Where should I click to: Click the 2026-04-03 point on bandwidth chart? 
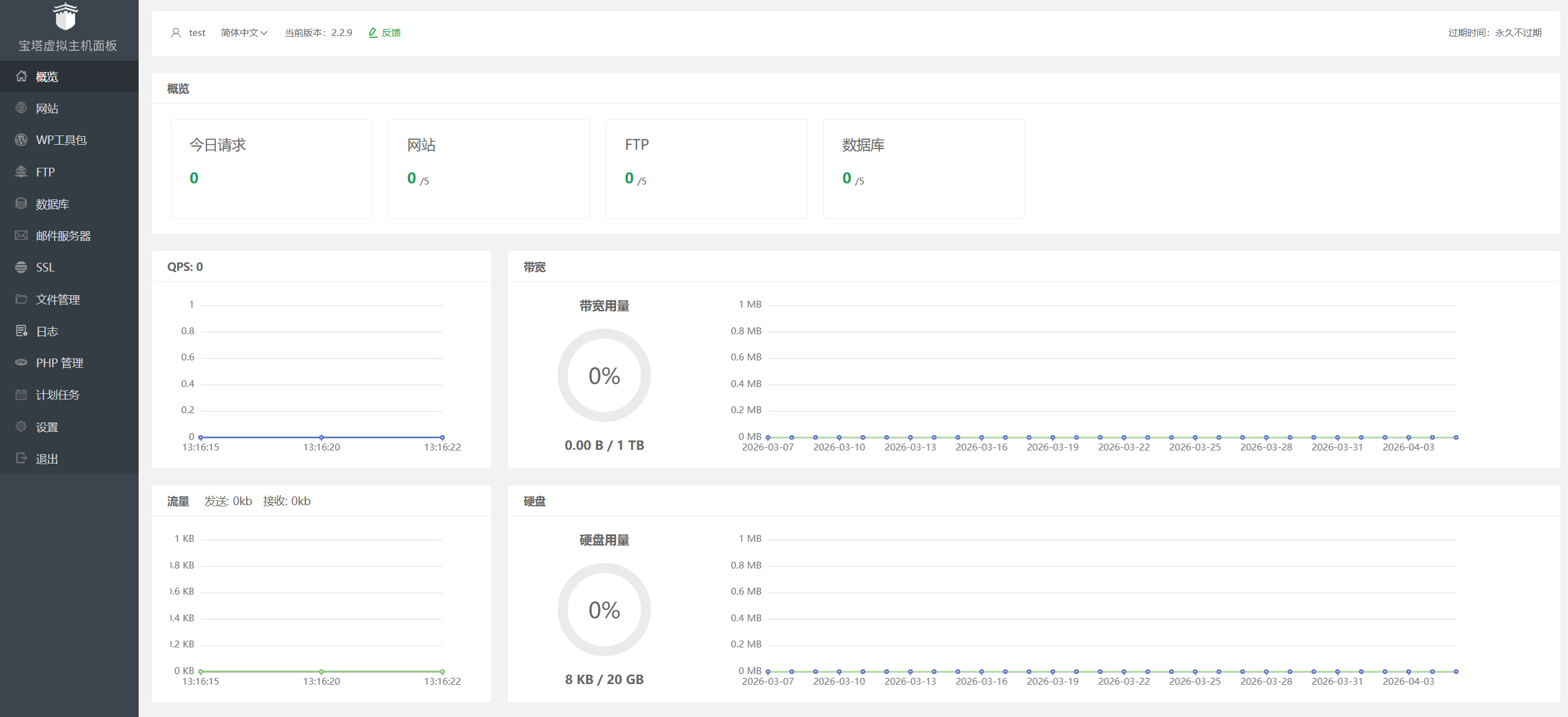tap(1408, 437)
